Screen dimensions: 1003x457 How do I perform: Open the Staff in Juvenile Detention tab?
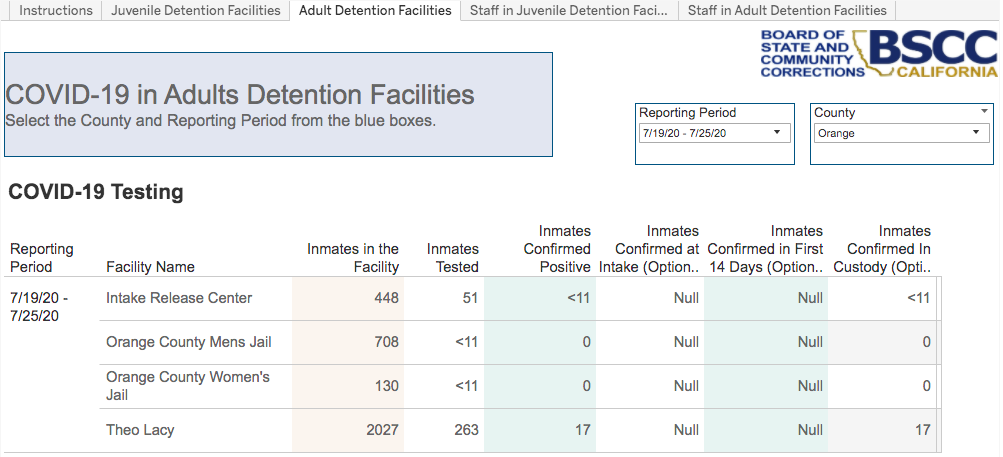568,11
